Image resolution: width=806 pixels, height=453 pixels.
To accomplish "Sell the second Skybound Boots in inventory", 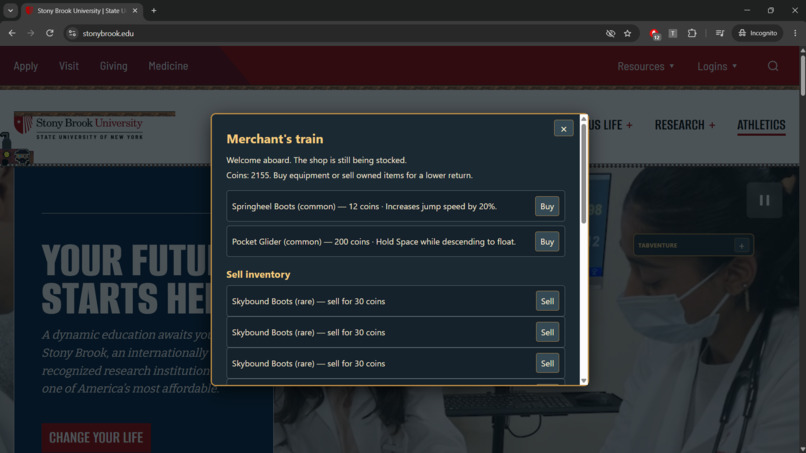I will pos(547,332).
